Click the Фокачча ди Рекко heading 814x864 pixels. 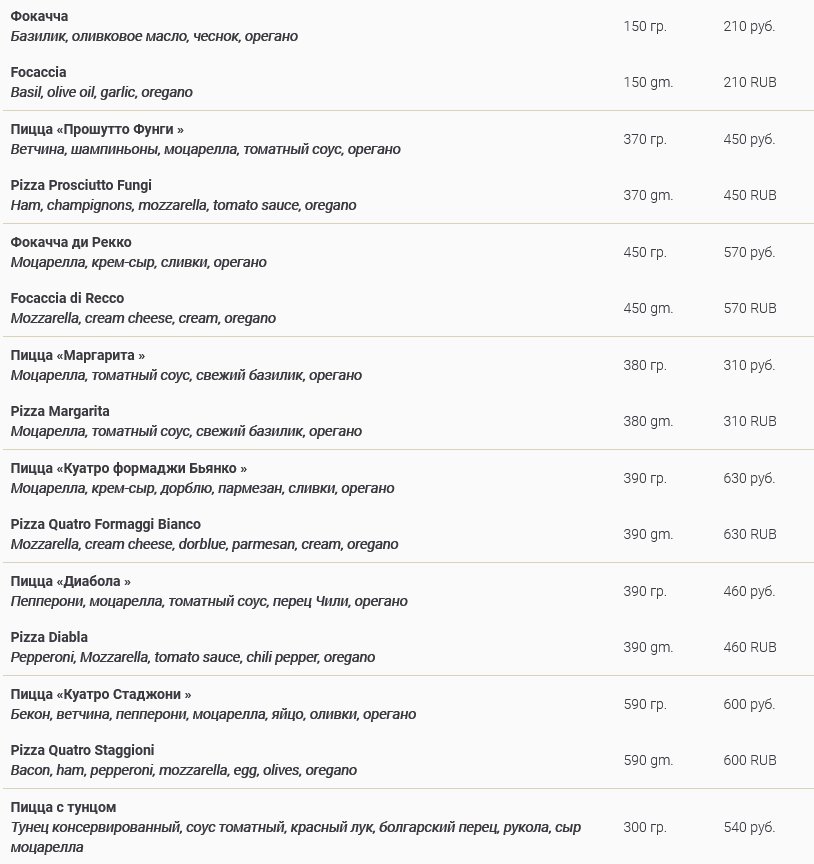[x=71, y=242]
